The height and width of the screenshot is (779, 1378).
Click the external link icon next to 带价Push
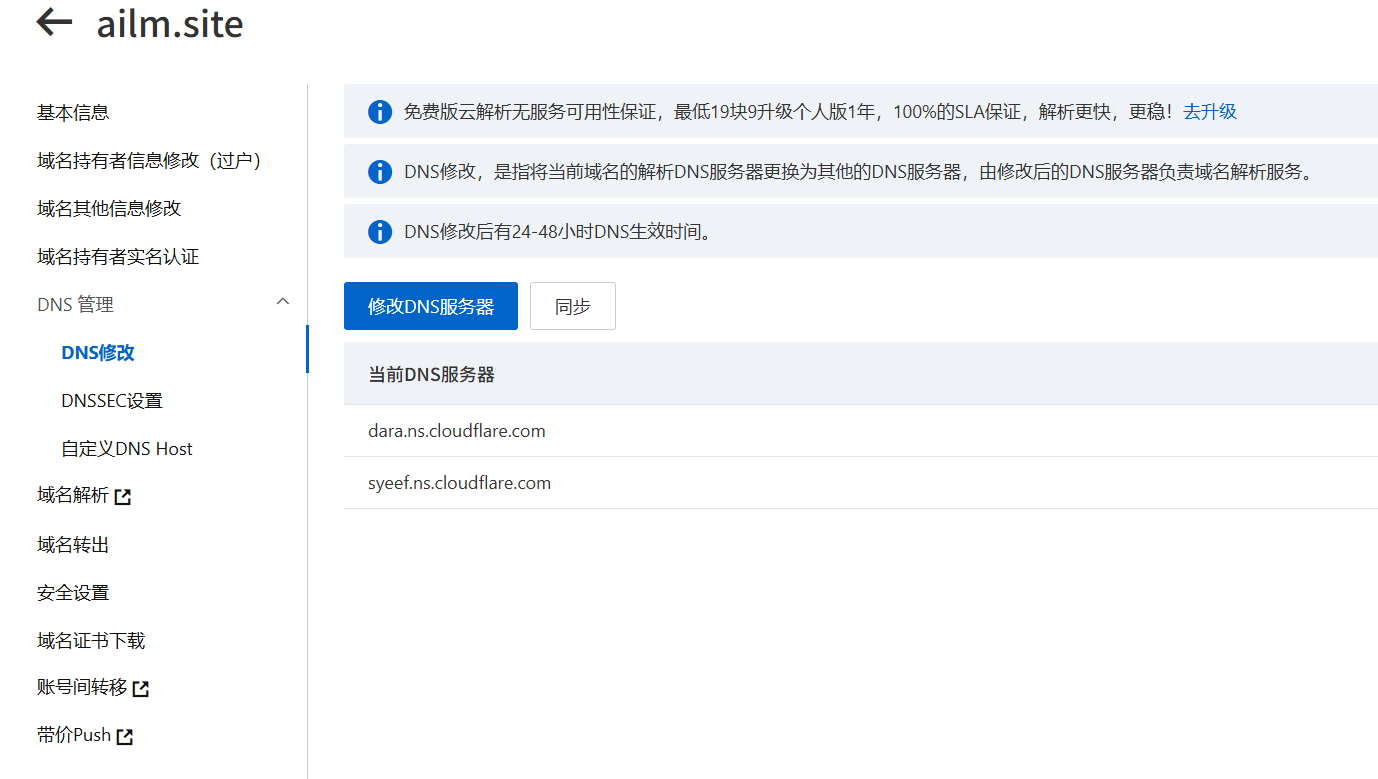[125, 737]
